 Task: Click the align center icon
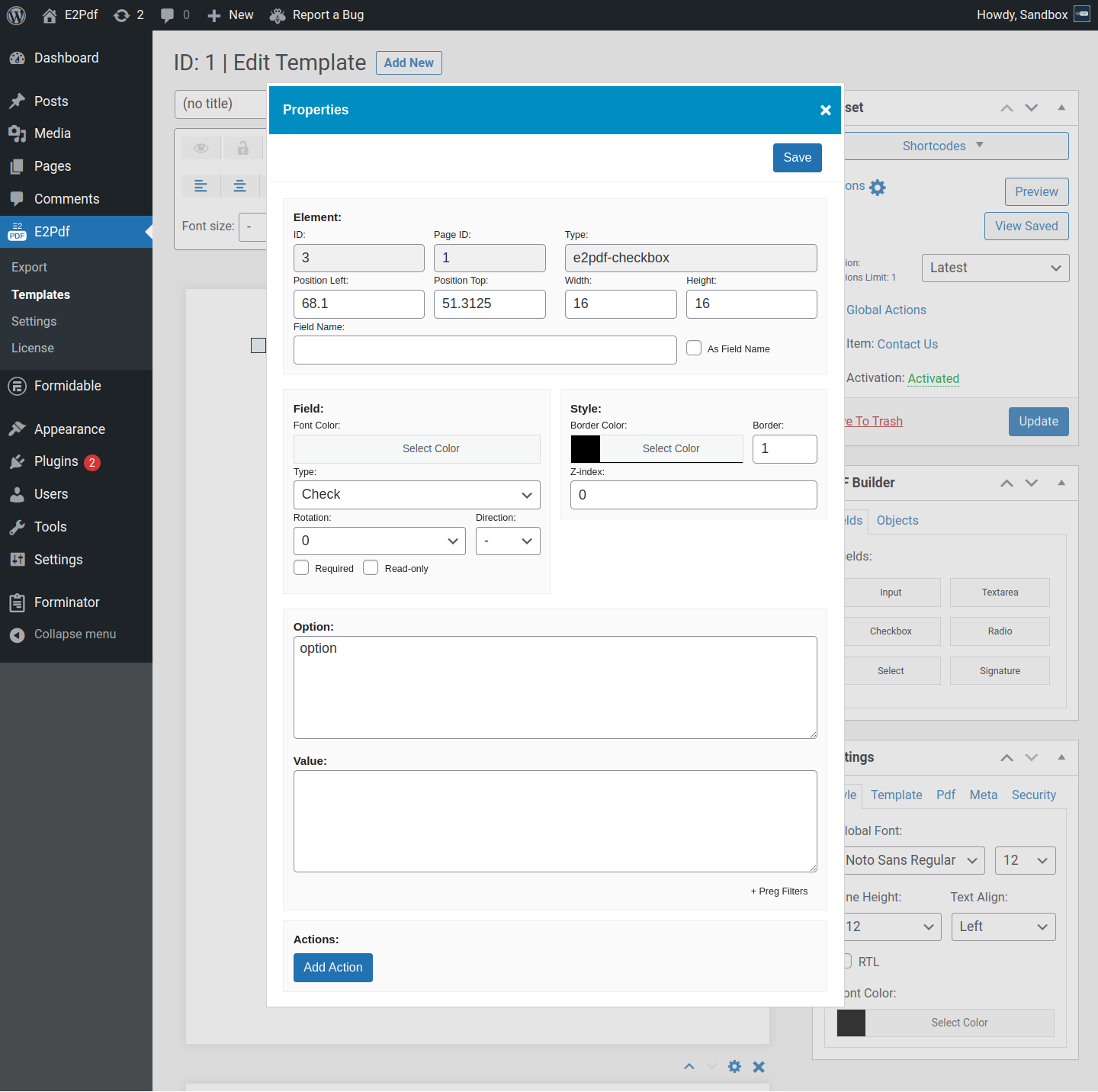[x=240, y=186]
